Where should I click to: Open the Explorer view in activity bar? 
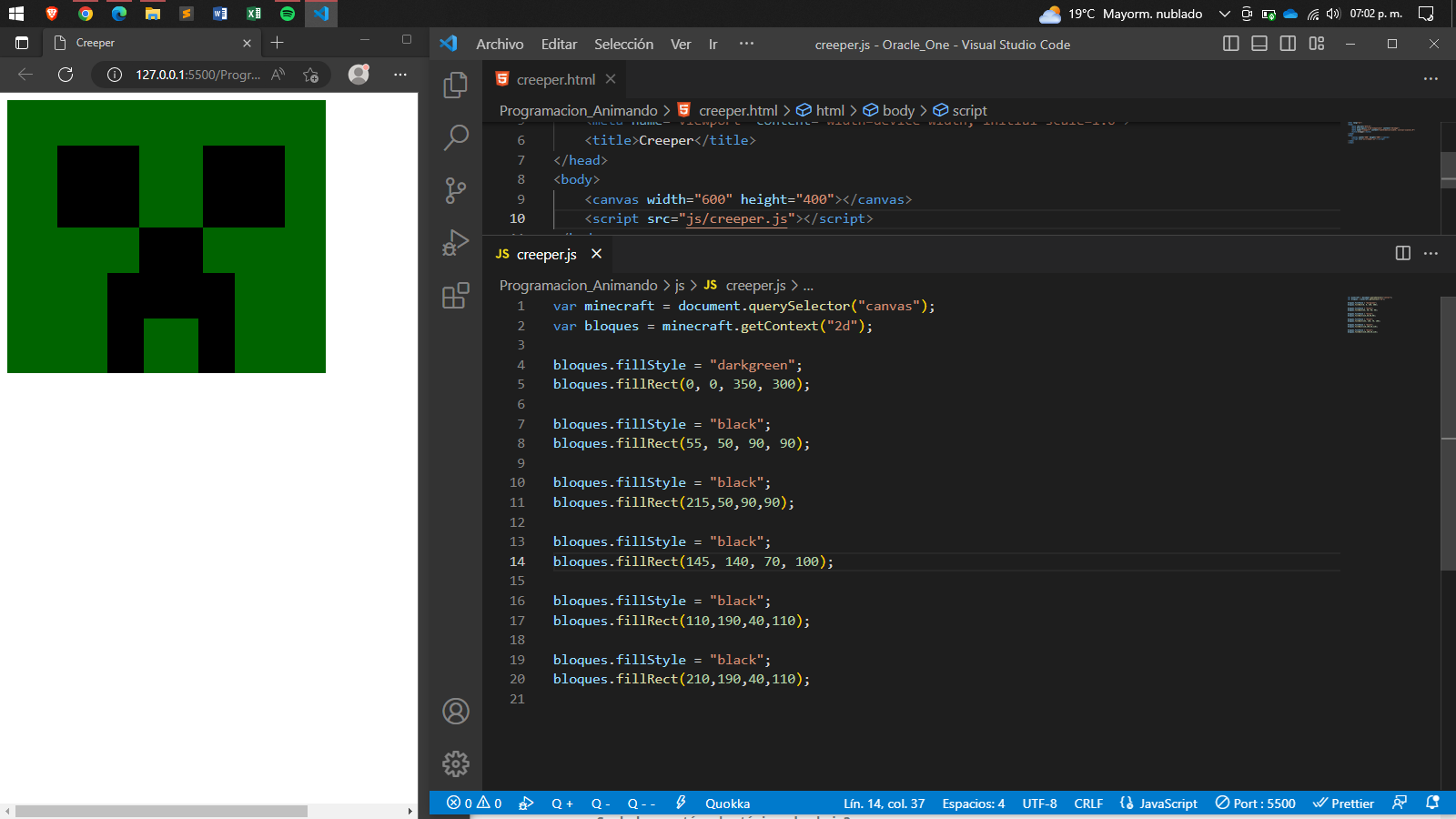pos(456,86)
